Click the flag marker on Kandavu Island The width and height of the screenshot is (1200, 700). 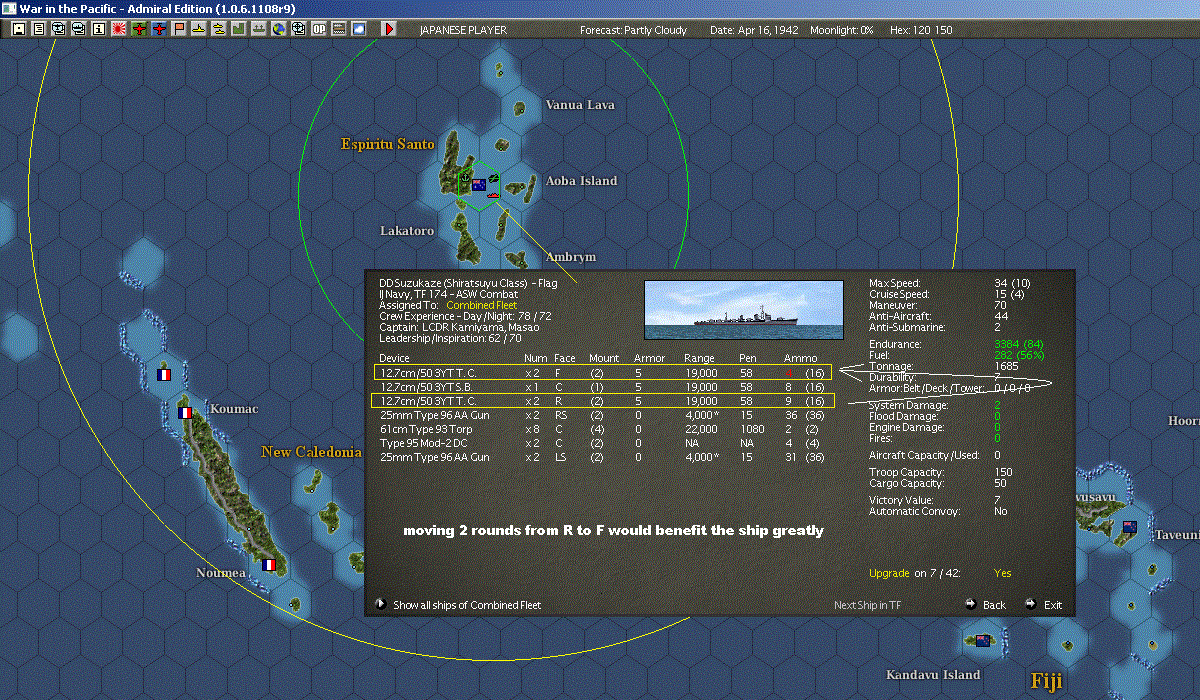[x=983, y=640]
